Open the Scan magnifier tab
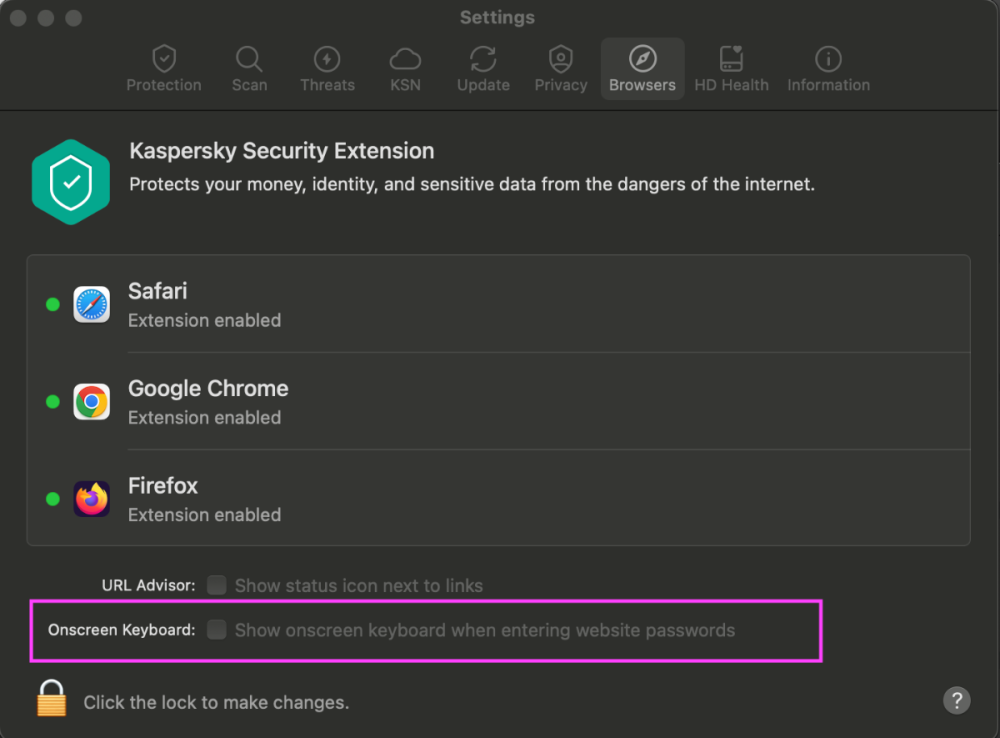Image resolution: width=1000 pixels, height=738 pixels. tap(249, 69)
